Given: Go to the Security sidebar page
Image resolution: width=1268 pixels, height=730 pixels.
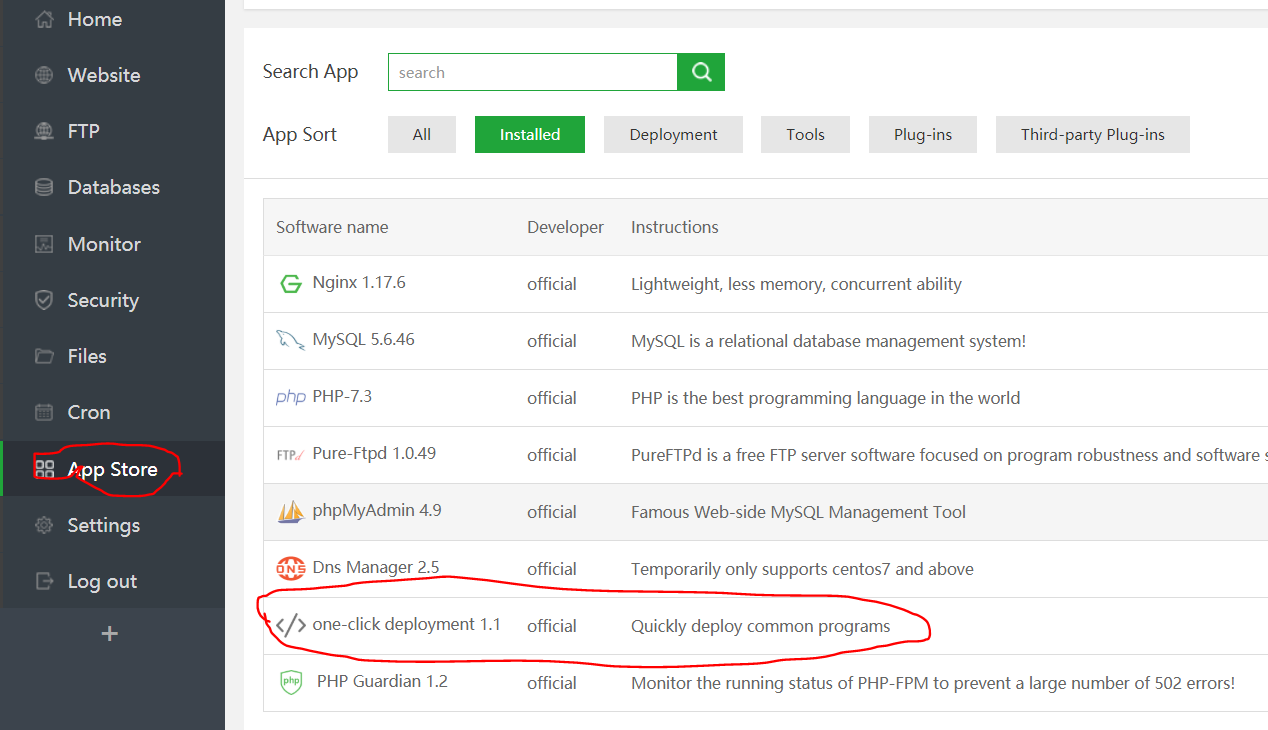Looking at the screenshot, I should (x=102, y=300).
